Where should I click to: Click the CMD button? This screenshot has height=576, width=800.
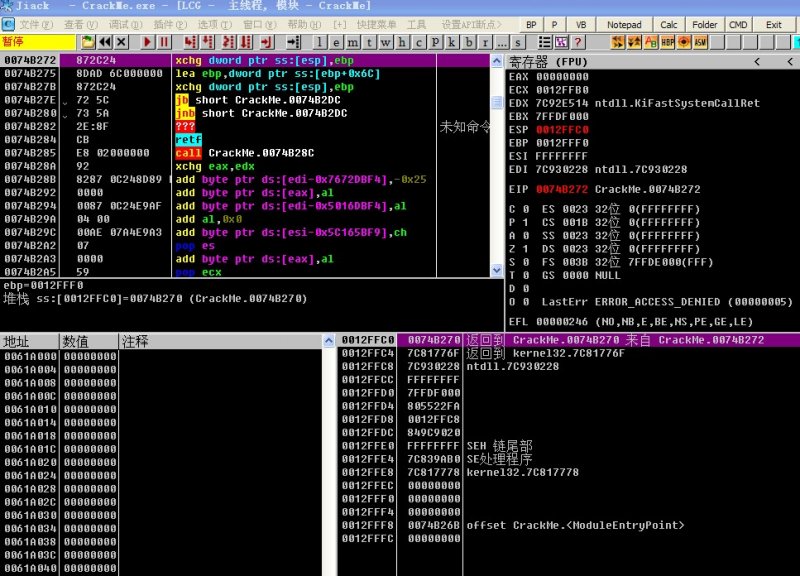(738, 24)
